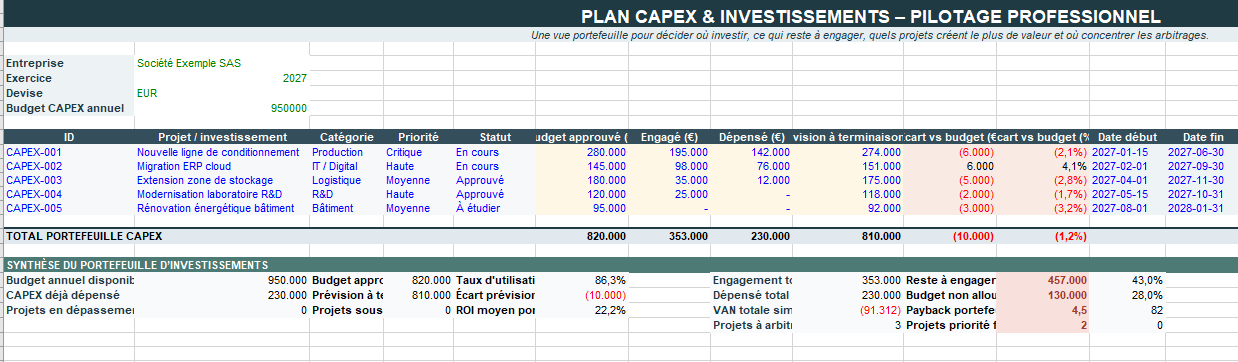Select variance percent cell 4,1%
The width and height of the screenshot is (1238, 362).
pyautogui.click(x=1043, y=166)
